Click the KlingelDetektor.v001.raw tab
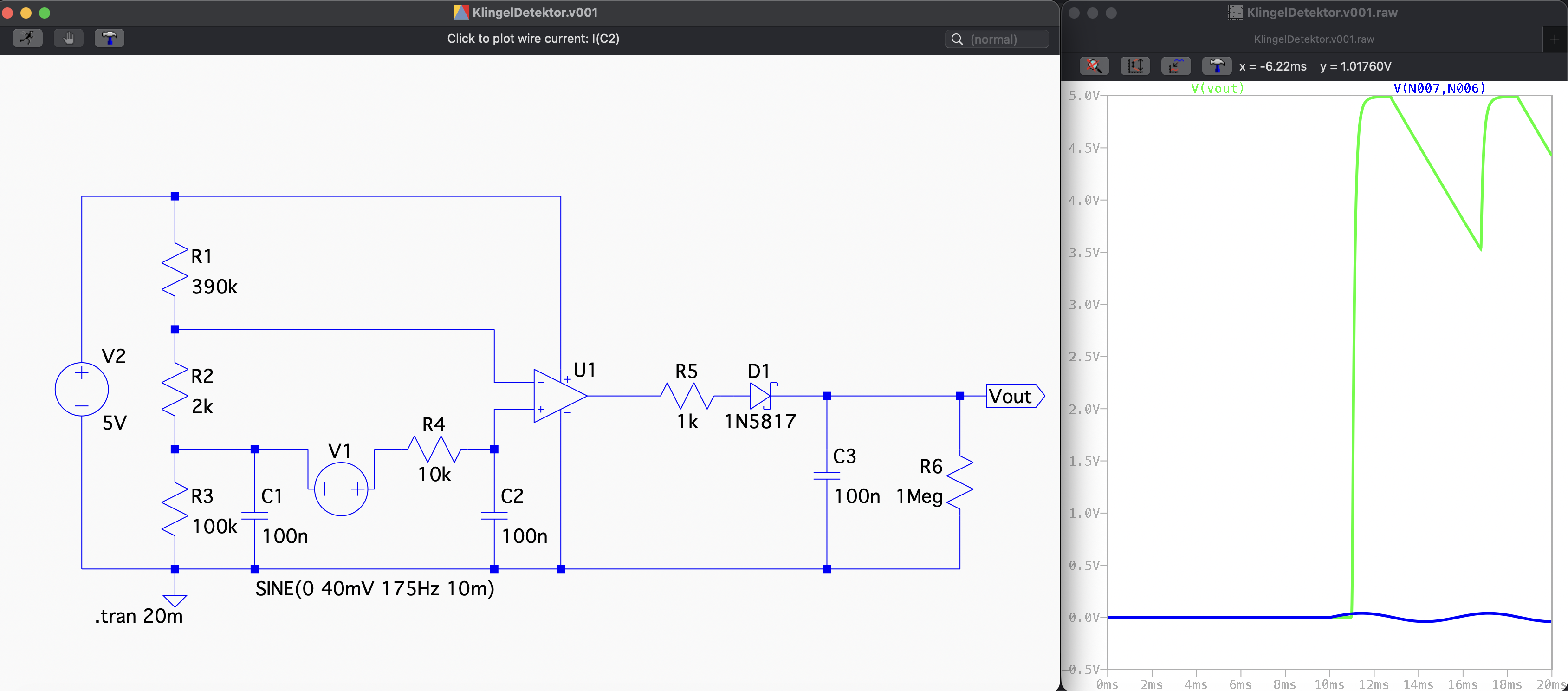This screenshot has width=1568, height=691. pyautogui.click(x=1314, y=39)
